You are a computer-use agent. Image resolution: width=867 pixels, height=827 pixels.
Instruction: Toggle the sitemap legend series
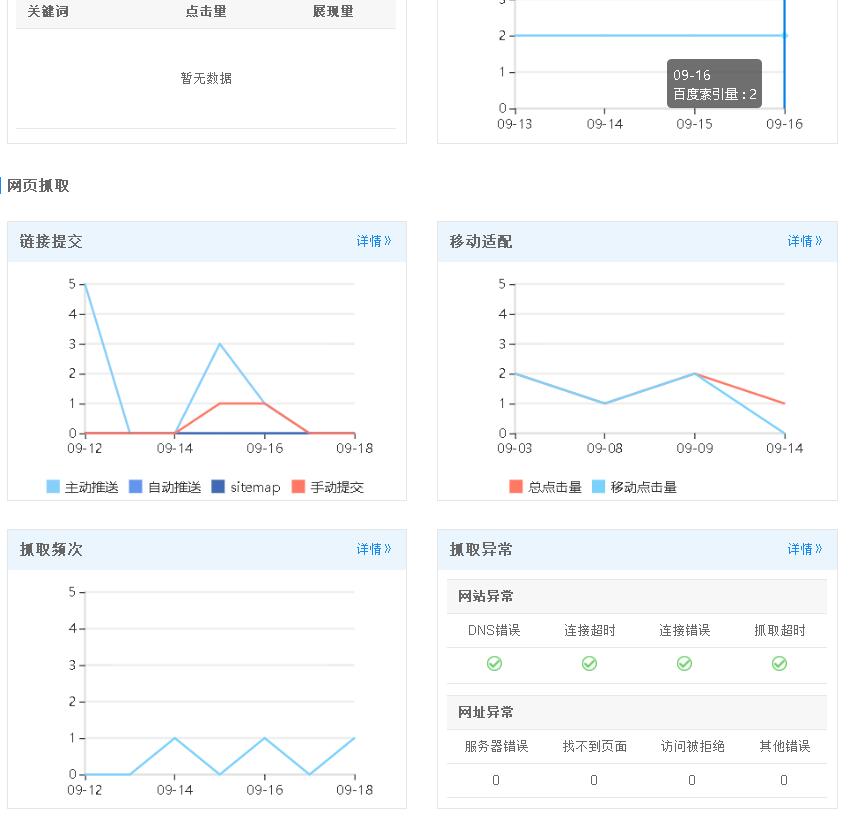tap(246, 487)
